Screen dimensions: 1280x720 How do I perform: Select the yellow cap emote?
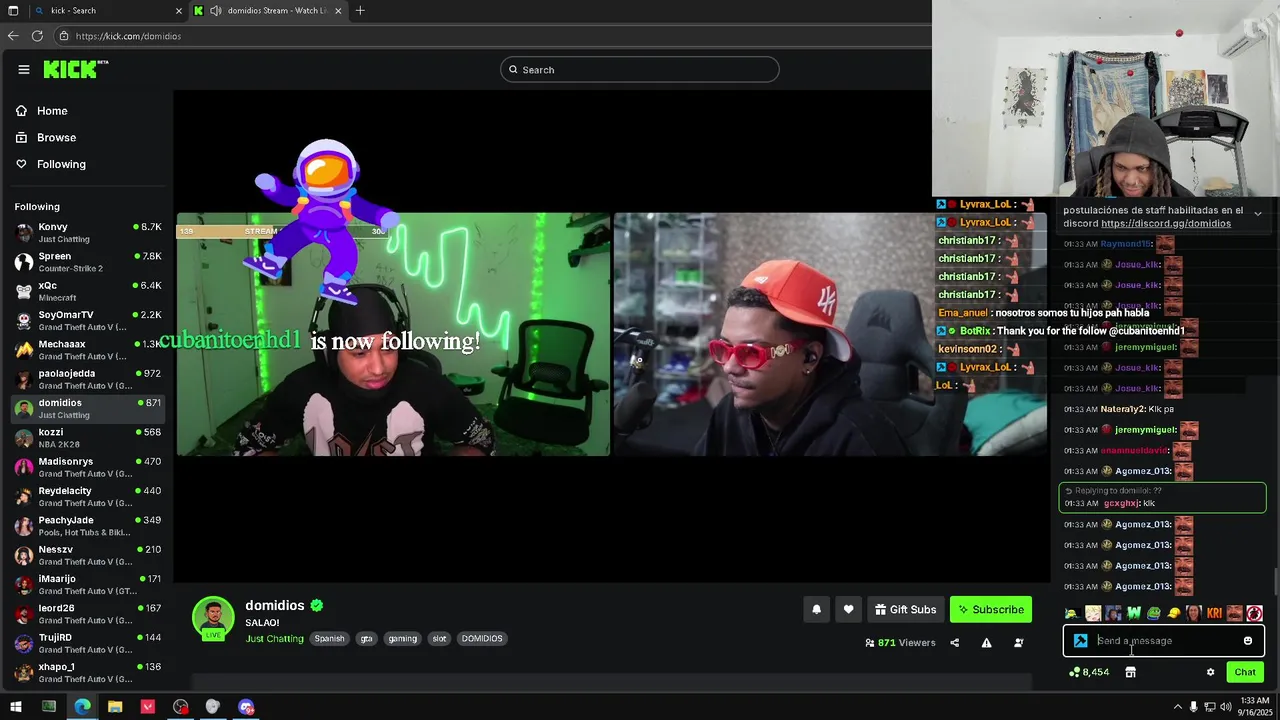[x=1174, y=613]
